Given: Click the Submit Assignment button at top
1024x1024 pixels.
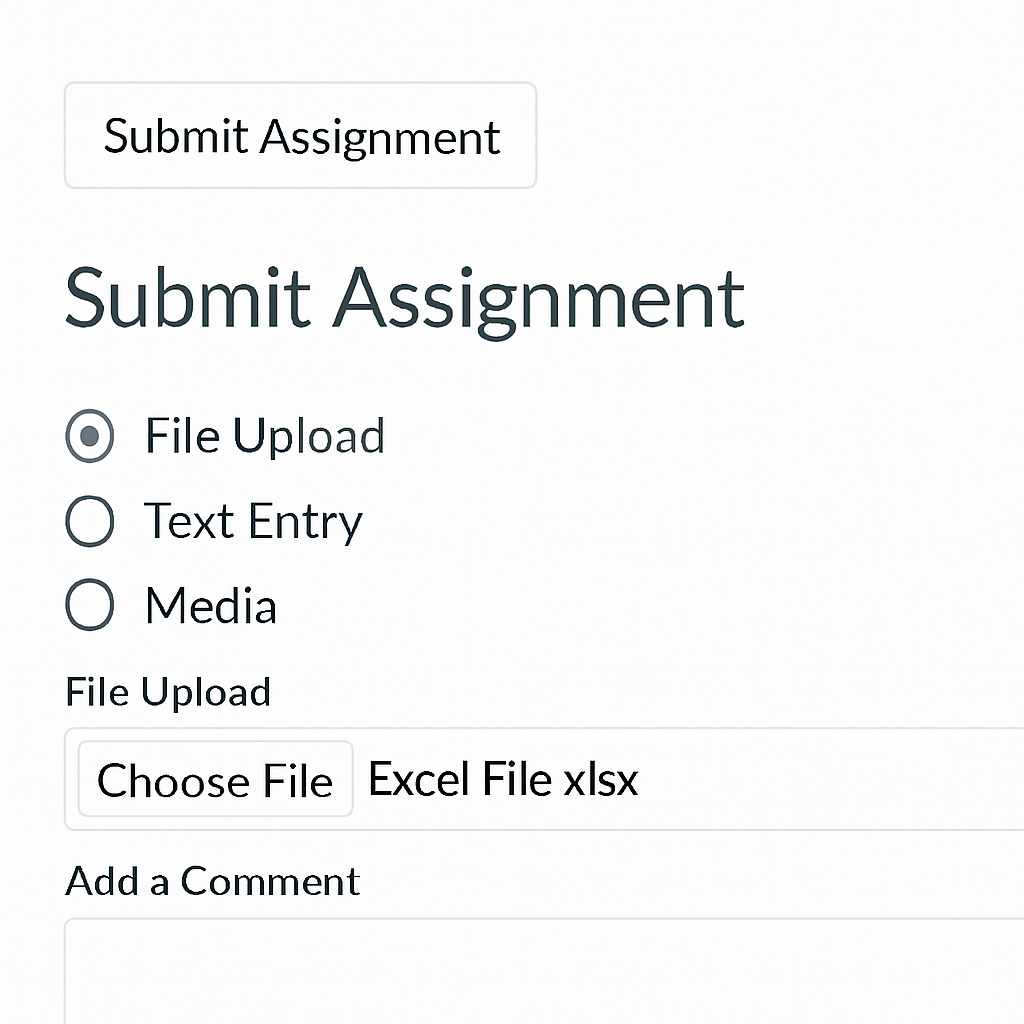Looking at the screenshot, I should [300, 136].
